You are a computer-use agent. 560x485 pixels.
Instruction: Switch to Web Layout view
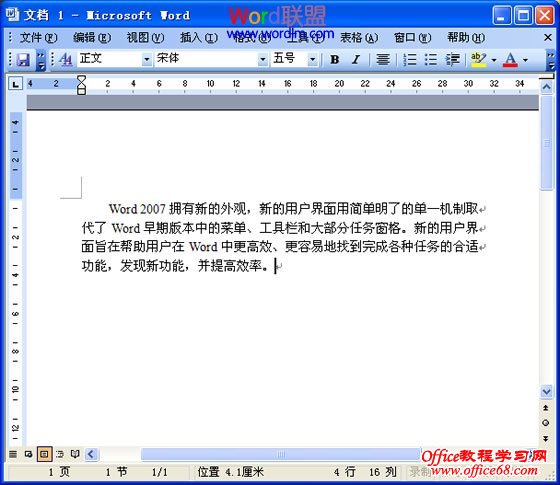click(29, 454)
